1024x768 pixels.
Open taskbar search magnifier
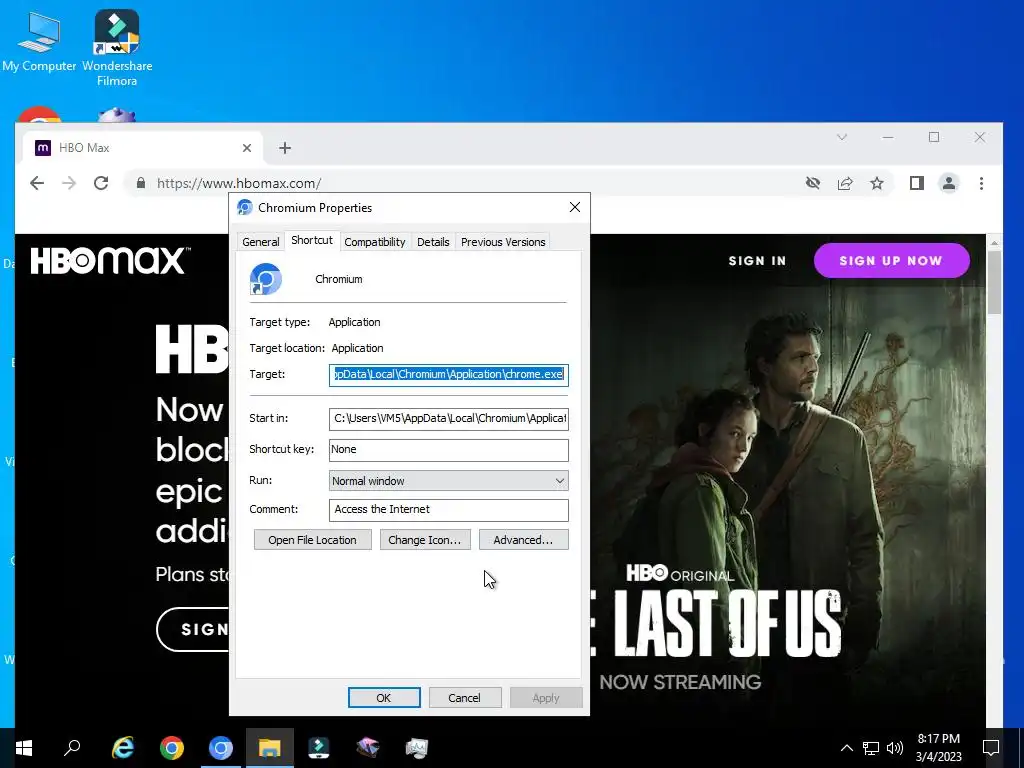72,748
